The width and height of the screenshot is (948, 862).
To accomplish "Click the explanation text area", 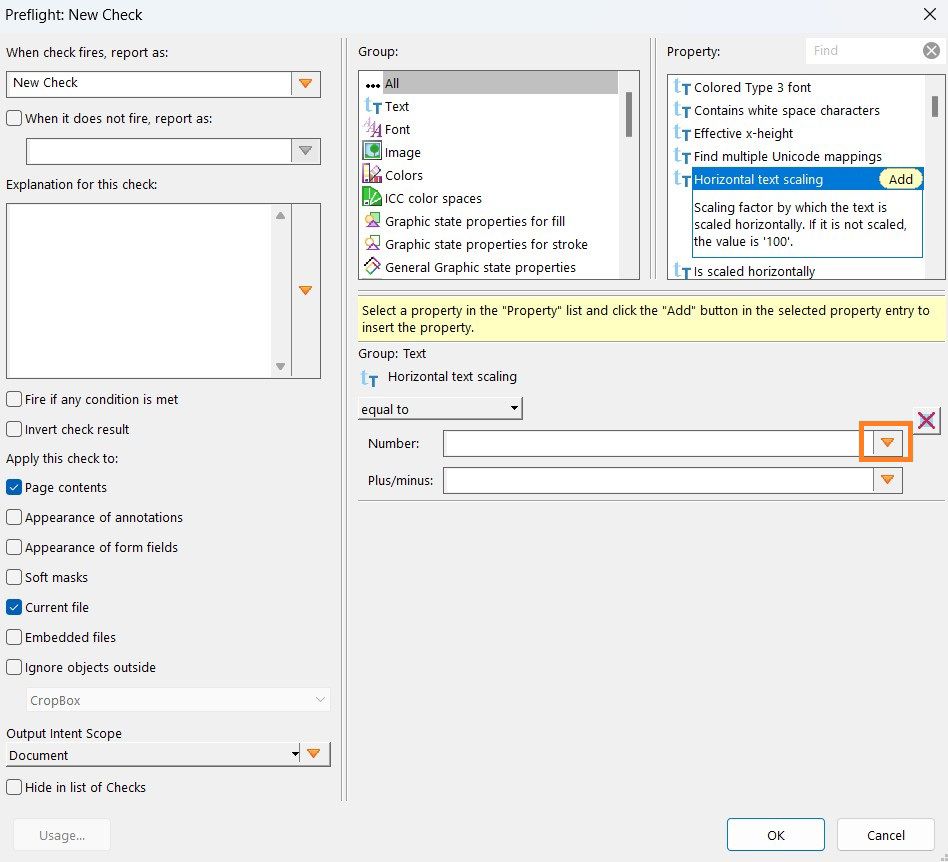I will [x=139, y=291].
